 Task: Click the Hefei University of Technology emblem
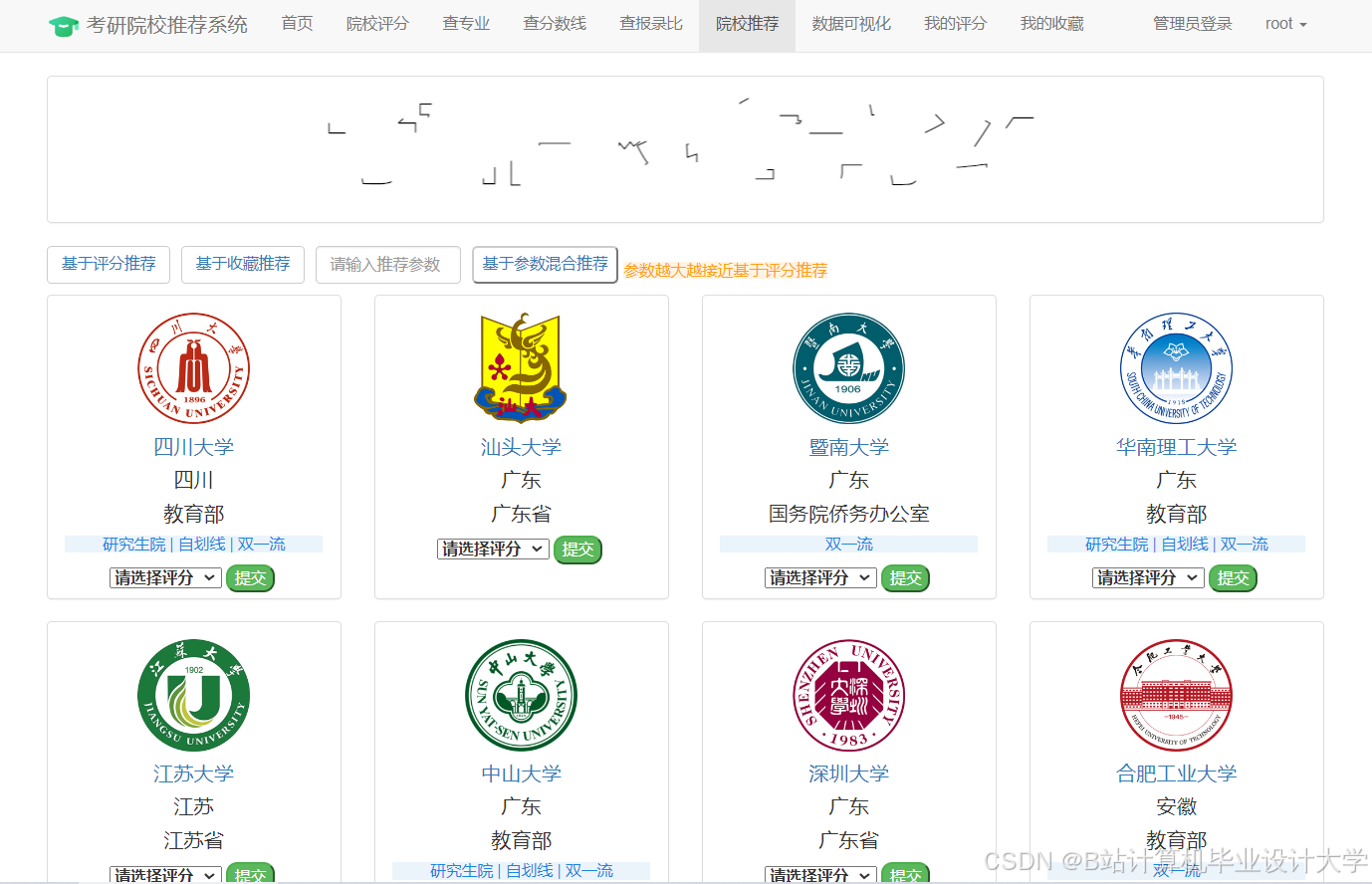(x=1176, y=695)
